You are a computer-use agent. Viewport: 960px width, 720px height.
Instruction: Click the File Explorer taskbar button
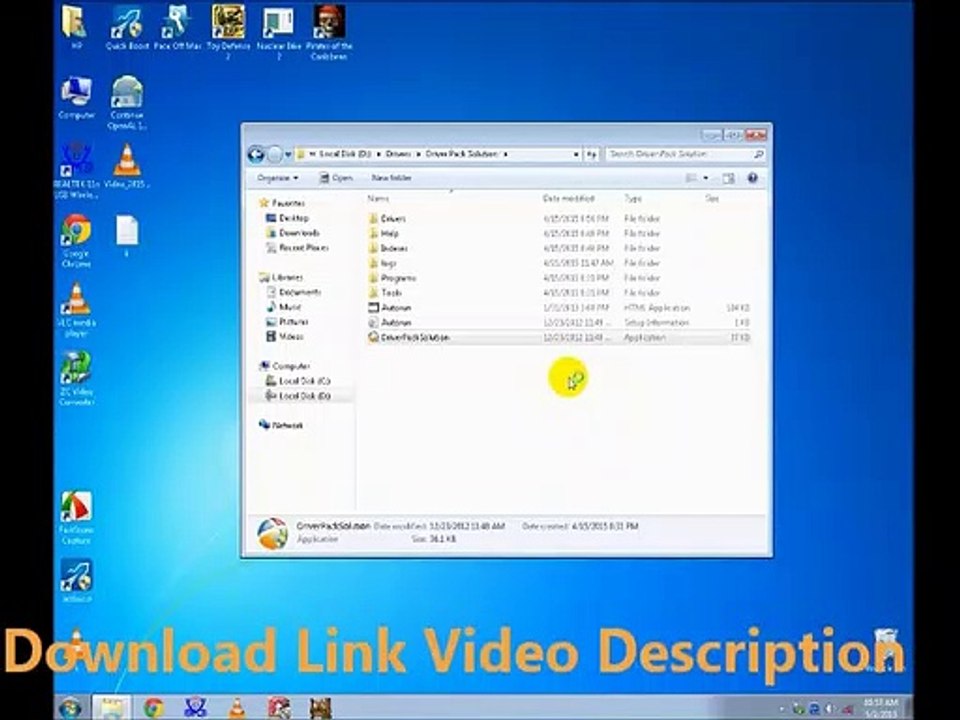(111, 708)
